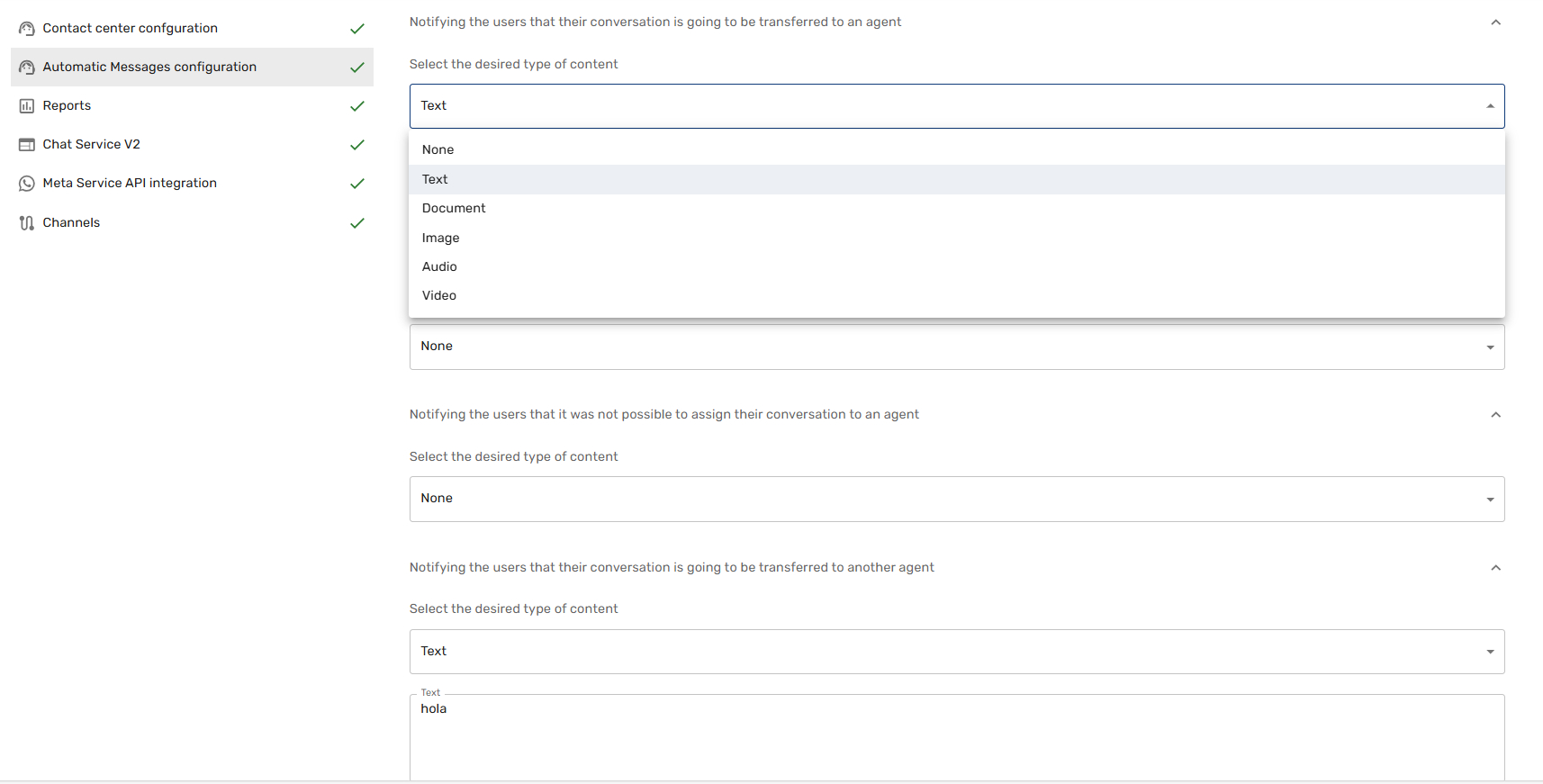Open the content type dropdown showing Text above hola
Viewport: 1543px width, 784px height.
[956, 652]
